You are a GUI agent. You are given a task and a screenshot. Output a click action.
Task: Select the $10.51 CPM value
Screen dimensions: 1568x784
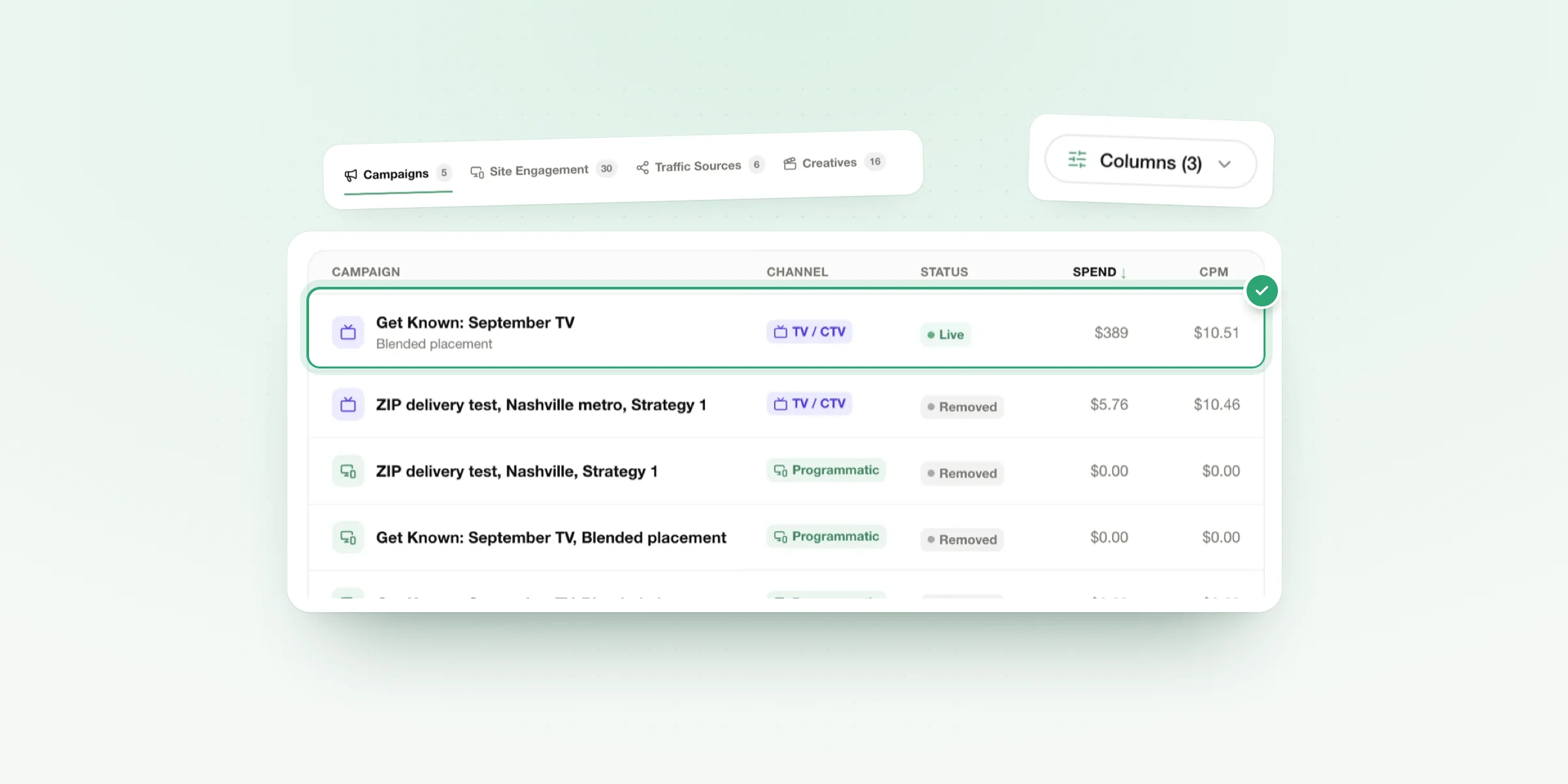(1217, 333)
